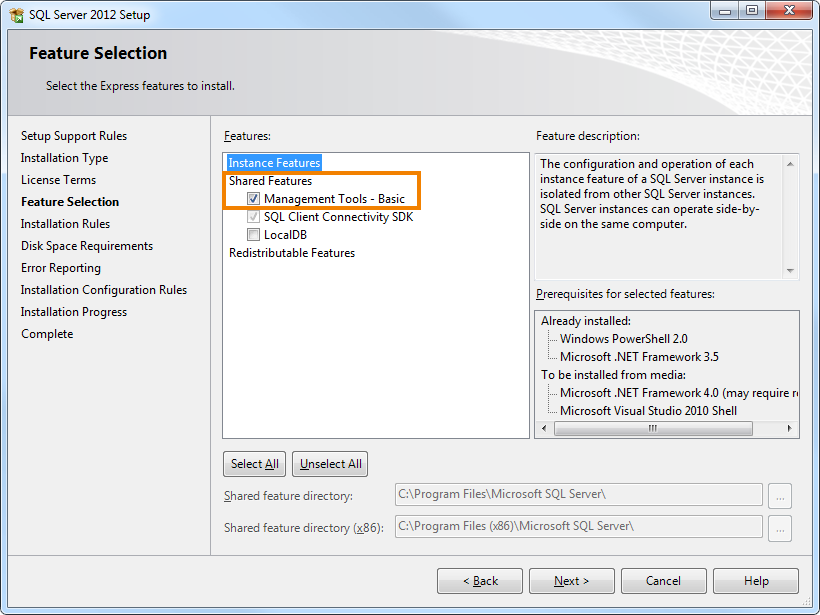Click the Select All button

(254, 464)
